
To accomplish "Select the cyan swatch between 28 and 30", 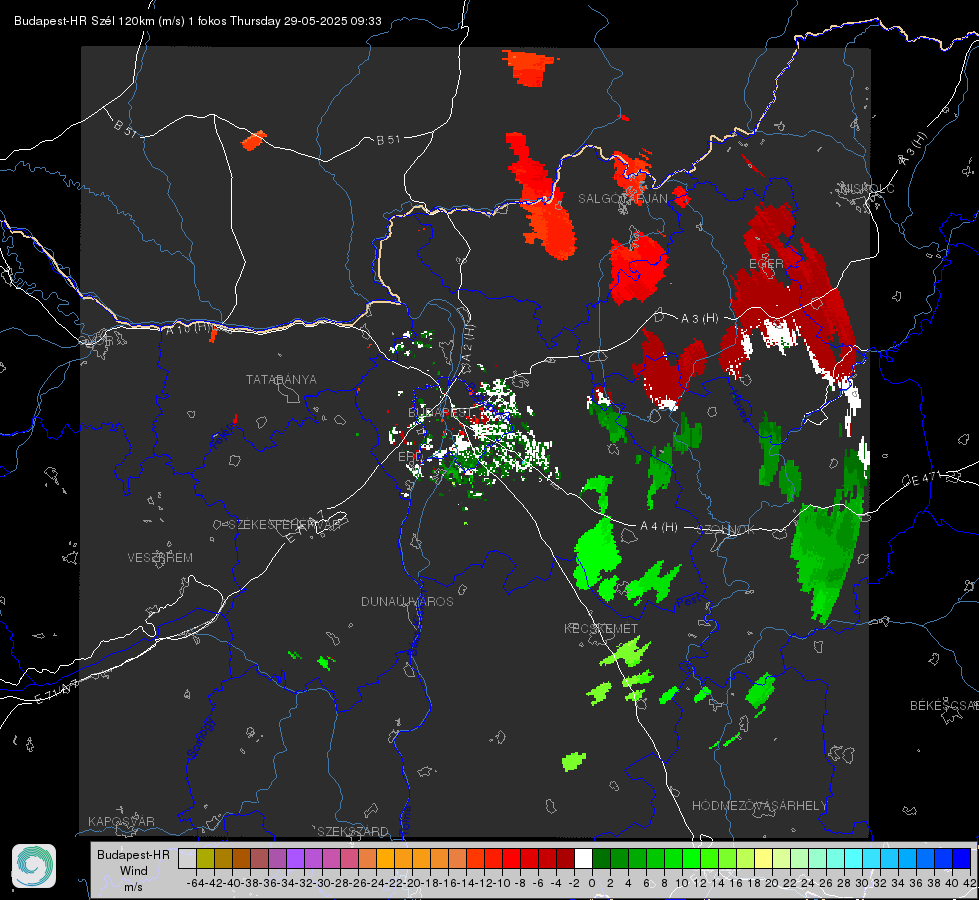I will [x=853, y=858].
